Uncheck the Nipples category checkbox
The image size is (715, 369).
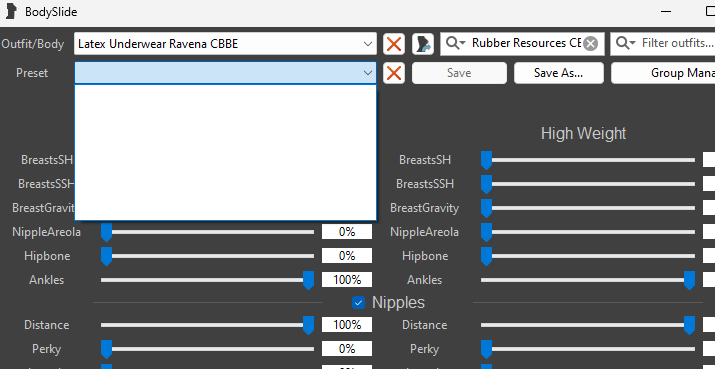(x=358, y=302)
